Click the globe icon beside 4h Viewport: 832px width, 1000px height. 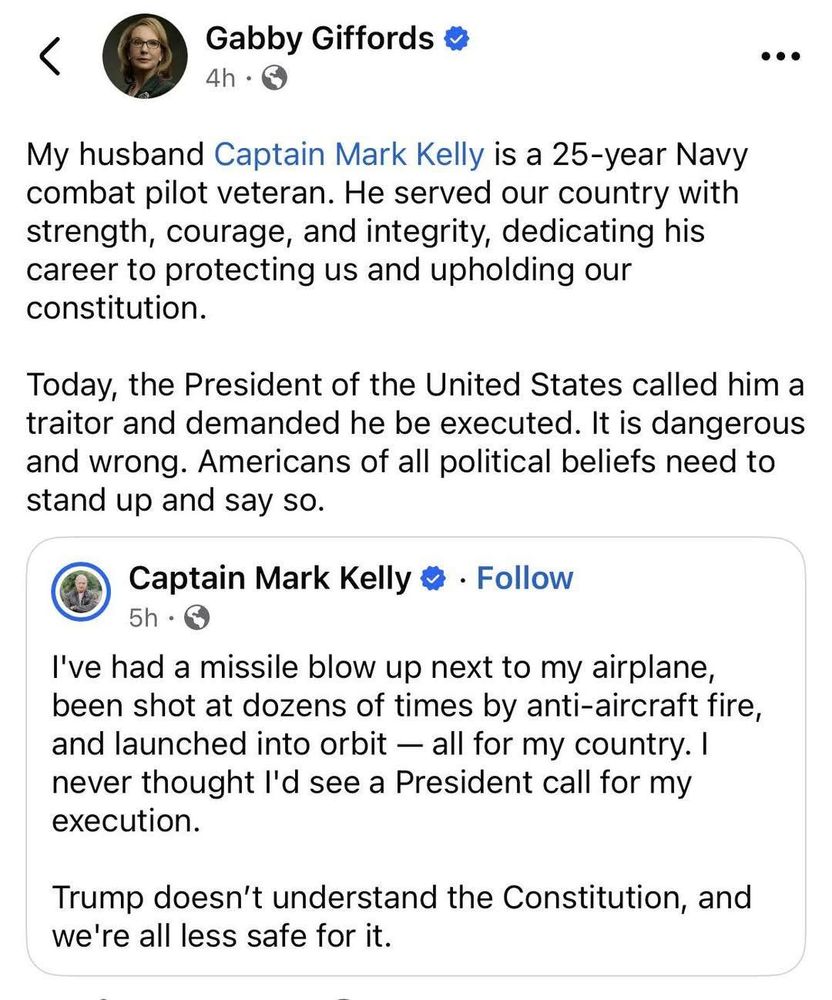273,78
